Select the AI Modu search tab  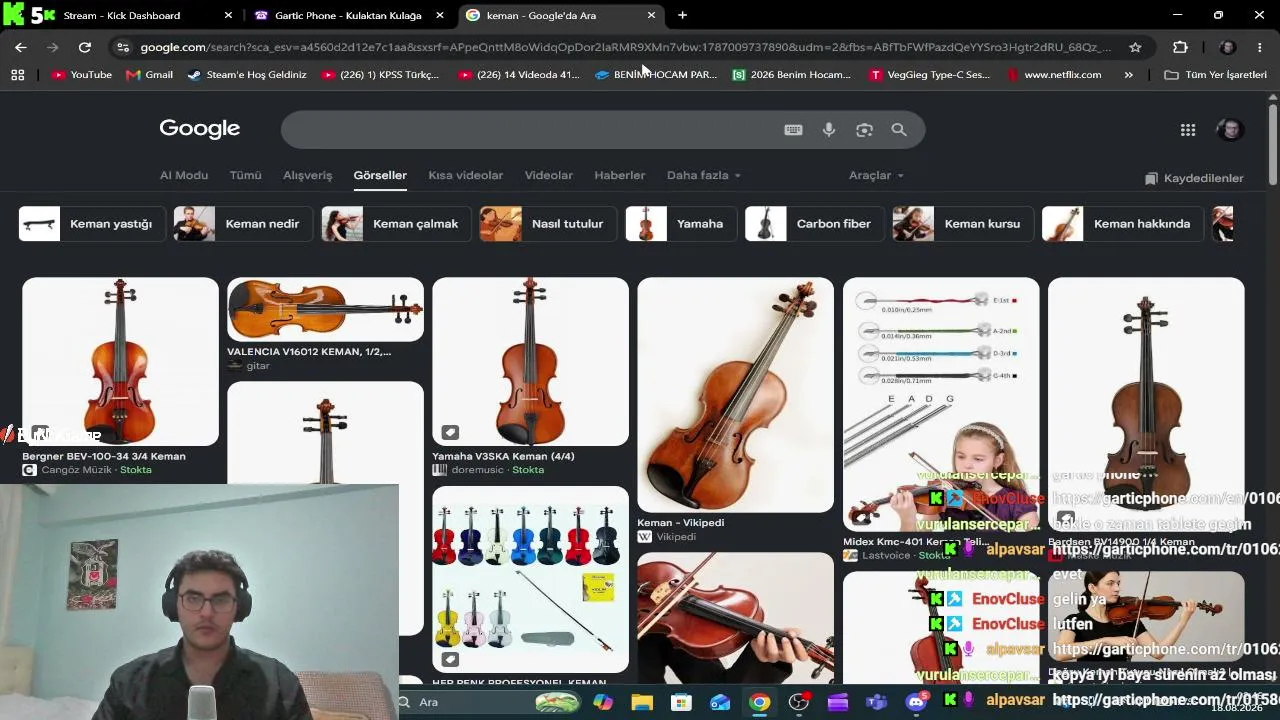(x=184, y=175)
